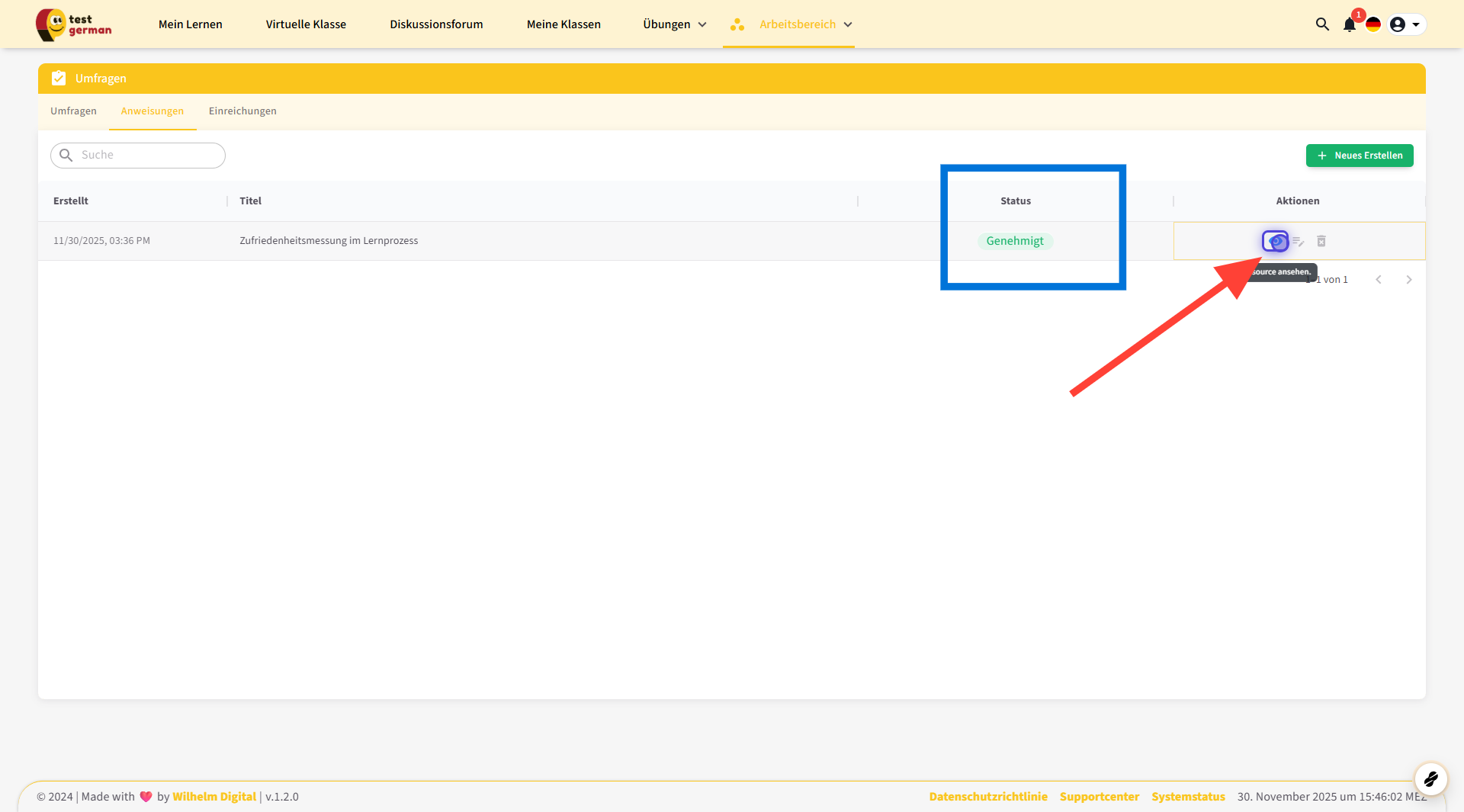Expand the Arbeitsbereich dropdown
The height and width of the screenshot is (812, 1464).
coord(797,24)
